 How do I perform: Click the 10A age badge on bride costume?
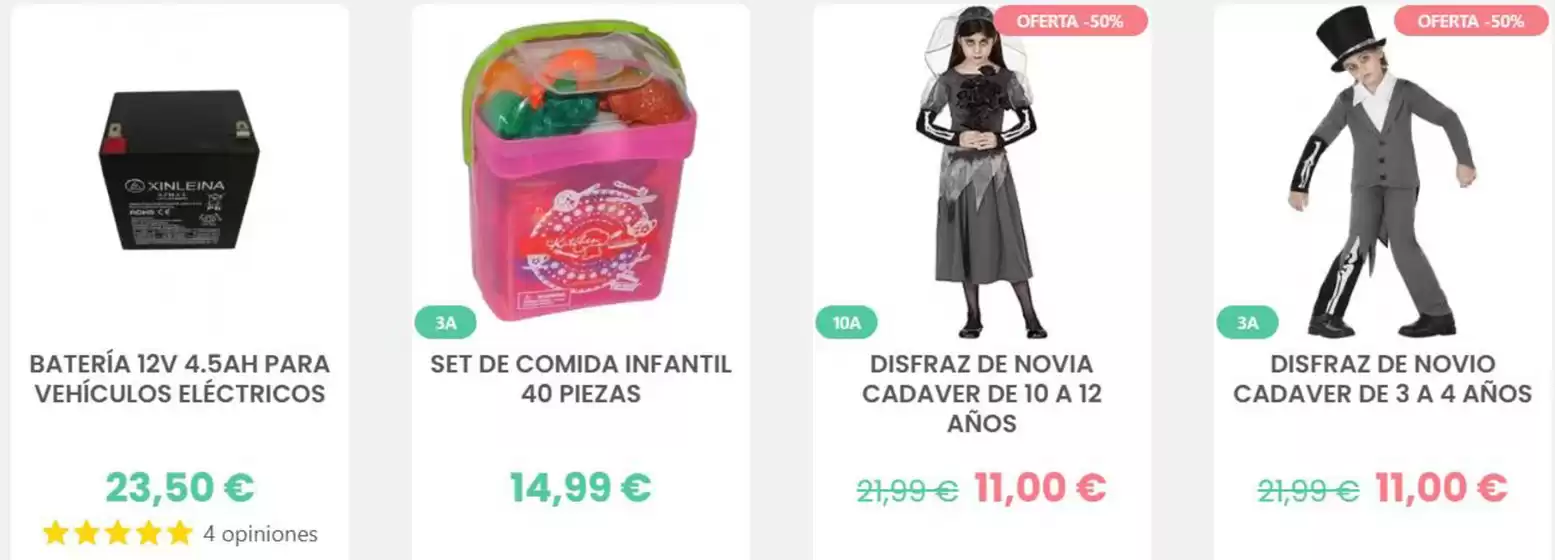(x=847, y=323)
